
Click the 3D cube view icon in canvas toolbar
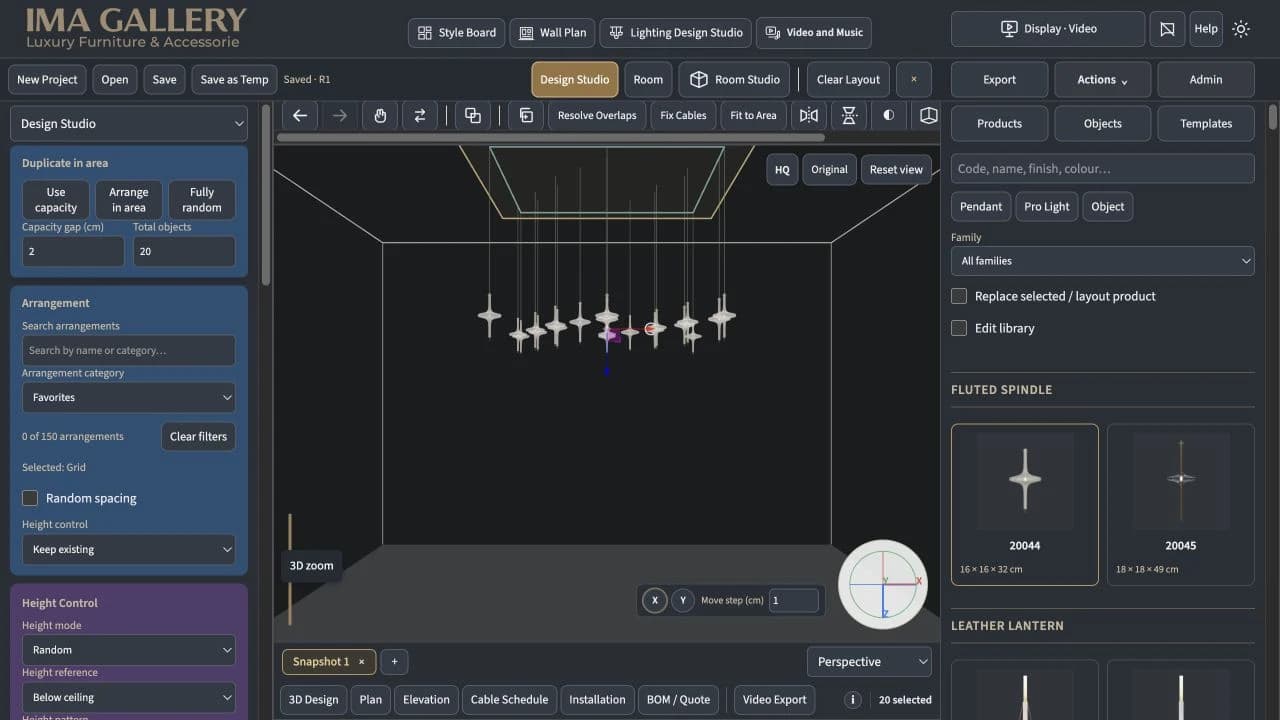click(x=928, y=115)
